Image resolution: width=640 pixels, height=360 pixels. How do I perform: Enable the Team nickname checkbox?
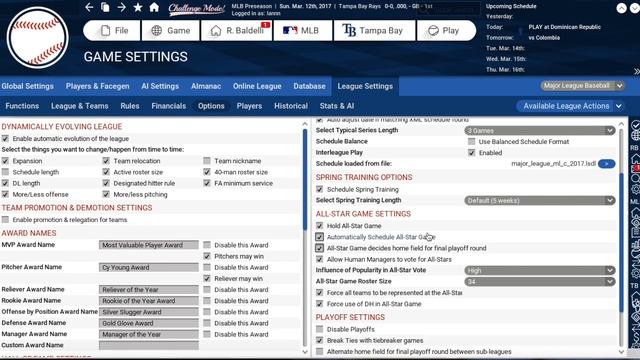[x=207, y=161]
